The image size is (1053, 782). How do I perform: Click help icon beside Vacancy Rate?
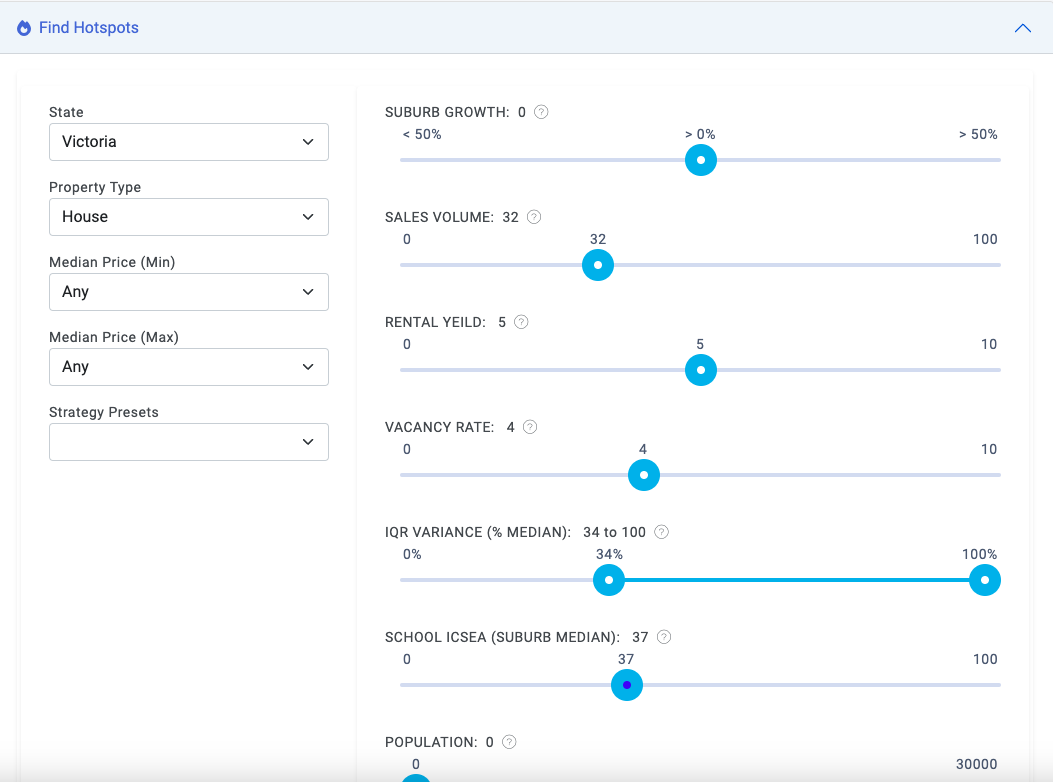coord(530,427)
